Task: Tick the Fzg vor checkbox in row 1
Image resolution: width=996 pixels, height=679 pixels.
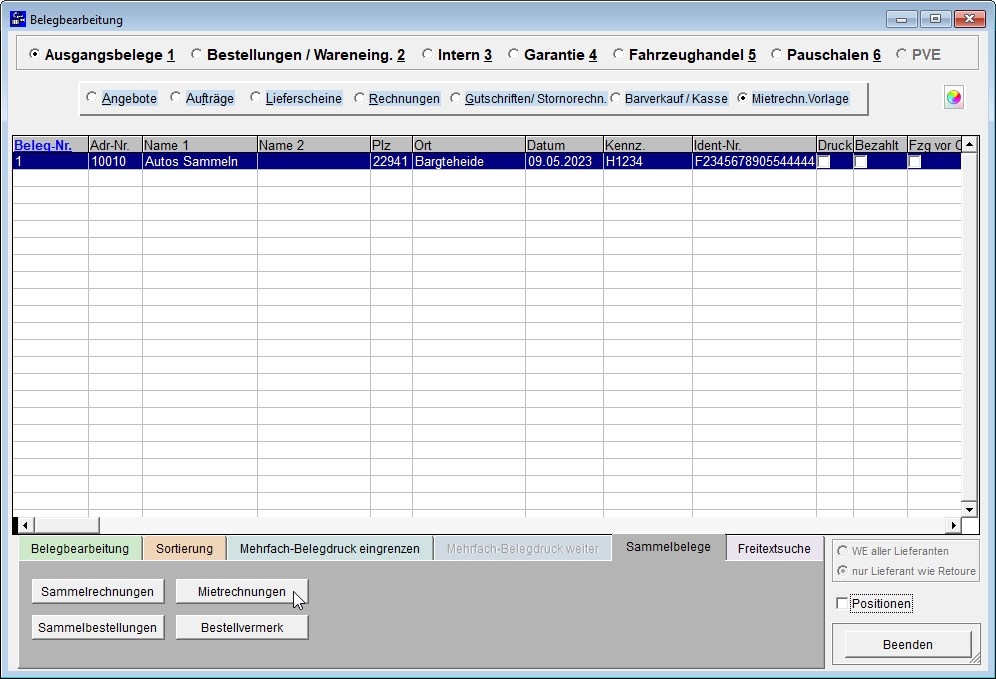Action: tap(915, 162)
